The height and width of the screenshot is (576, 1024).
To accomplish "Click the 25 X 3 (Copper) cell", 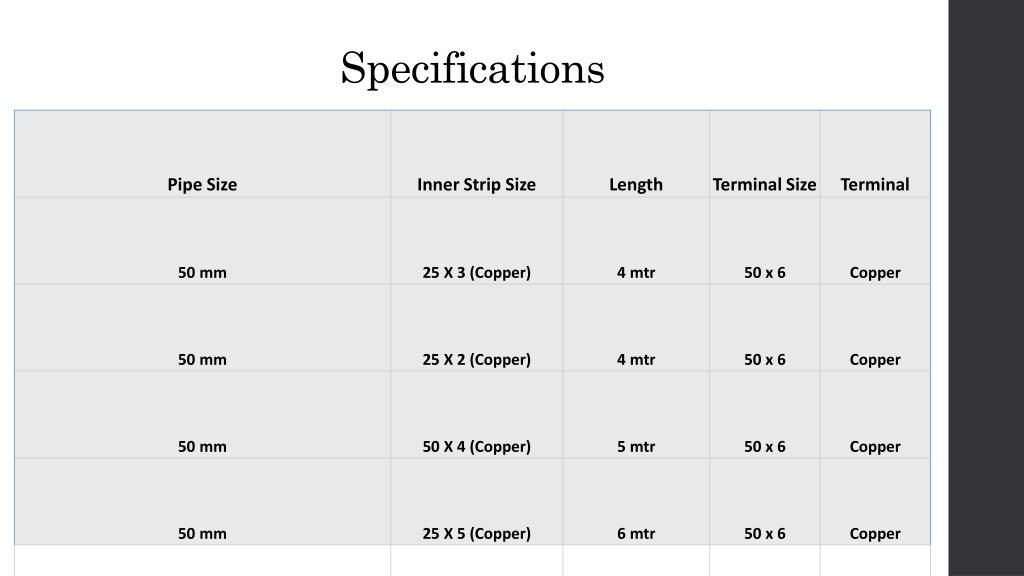I will click(477, 241).
